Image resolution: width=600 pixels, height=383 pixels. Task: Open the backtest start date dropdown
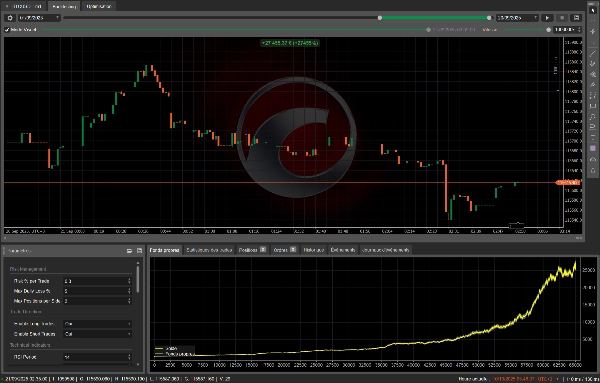(x=39, y=18)
